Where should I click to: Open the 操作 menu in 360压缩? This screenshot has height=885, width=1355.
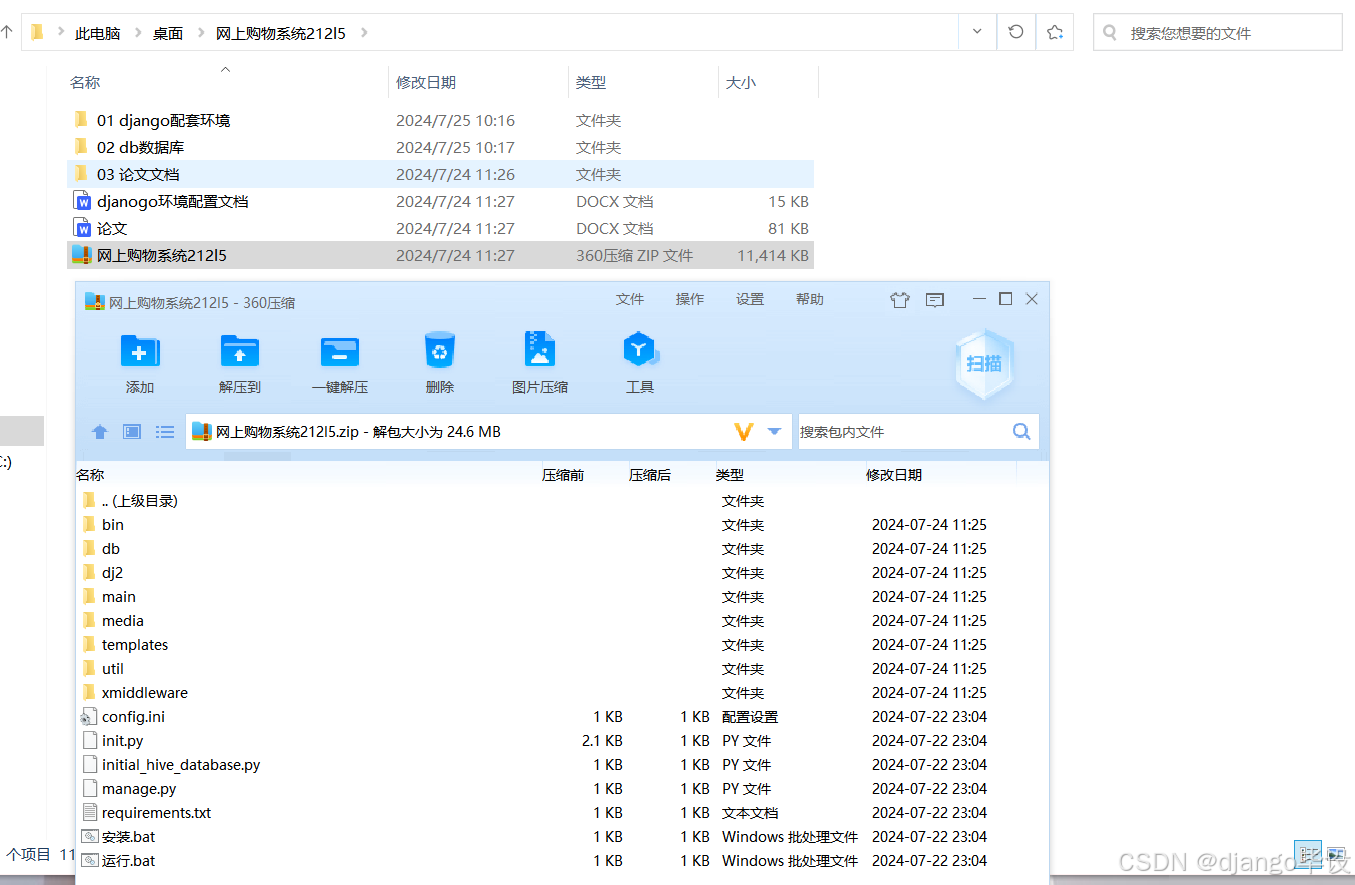click(x=690, y=299)
